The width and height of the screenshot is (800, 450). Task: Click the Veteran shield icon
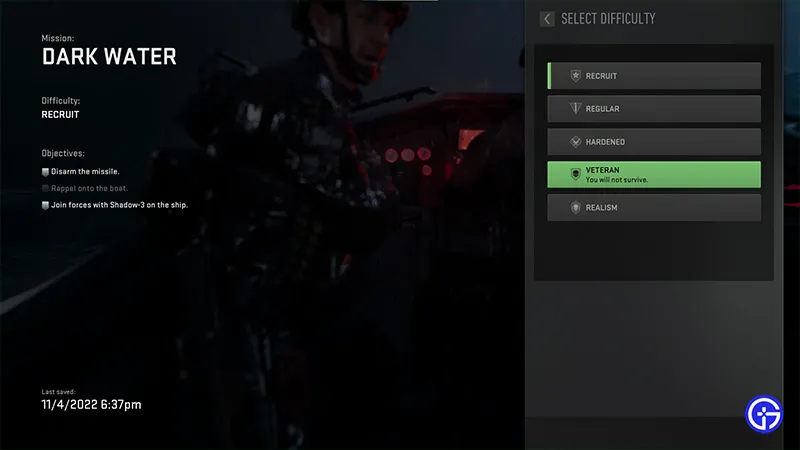(576, 174)
